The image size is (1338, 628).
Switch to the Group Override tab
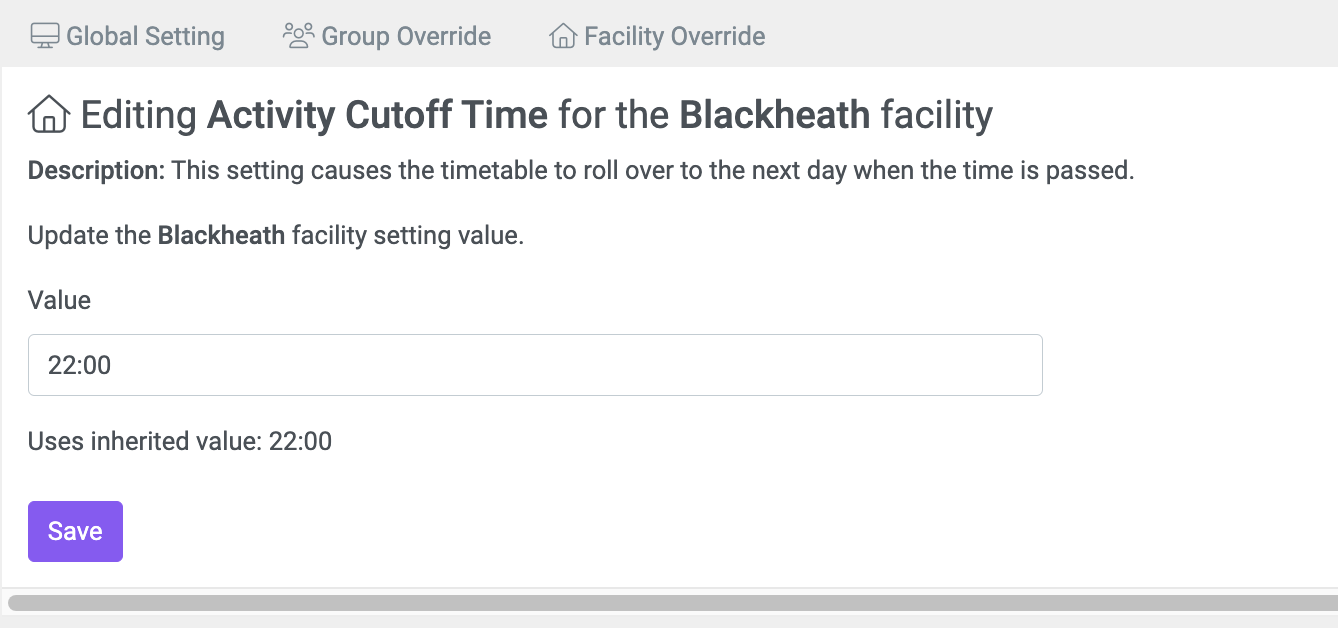(387, 37)
